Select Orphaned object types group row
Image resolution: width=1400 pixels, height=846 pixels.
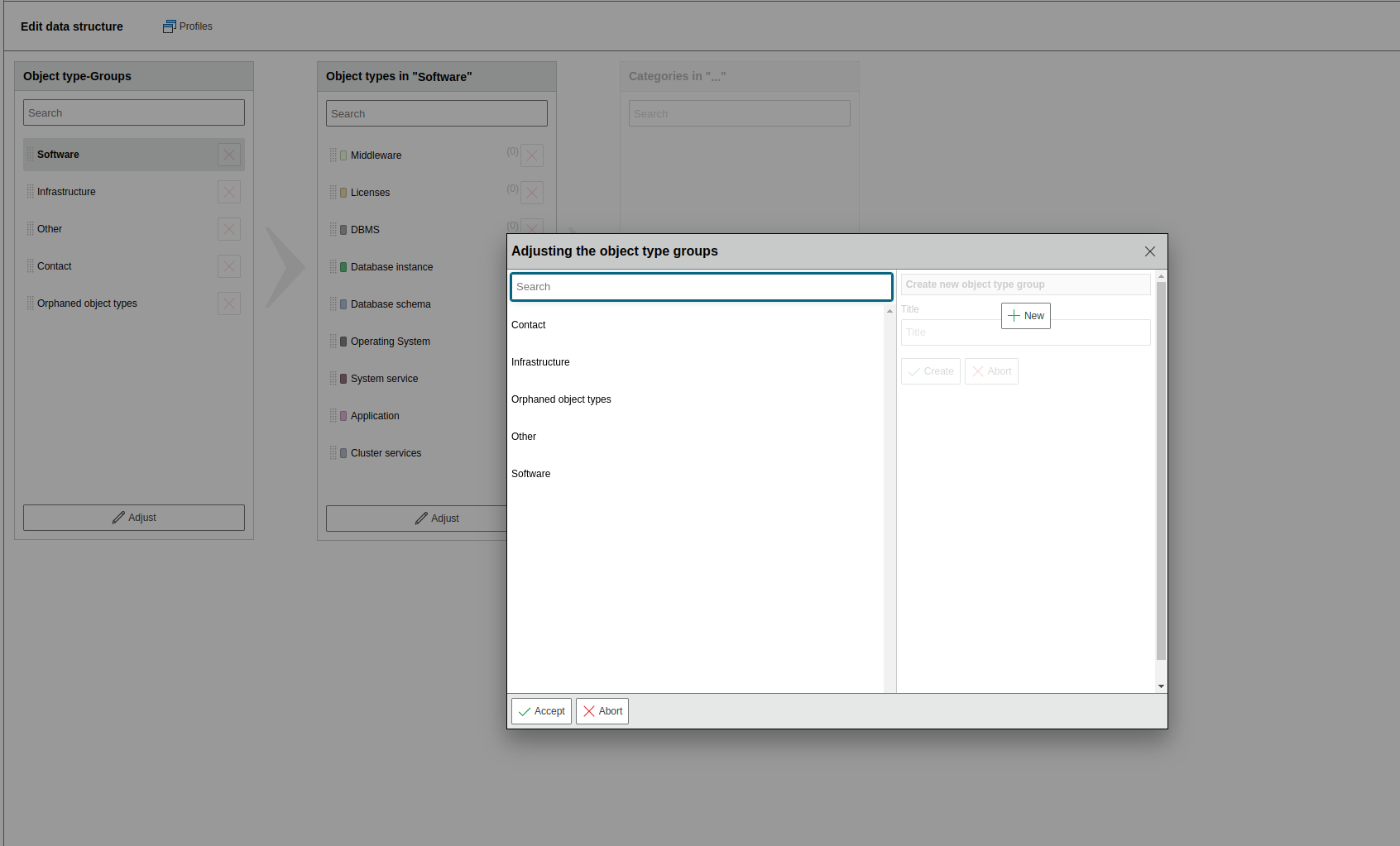134,304
